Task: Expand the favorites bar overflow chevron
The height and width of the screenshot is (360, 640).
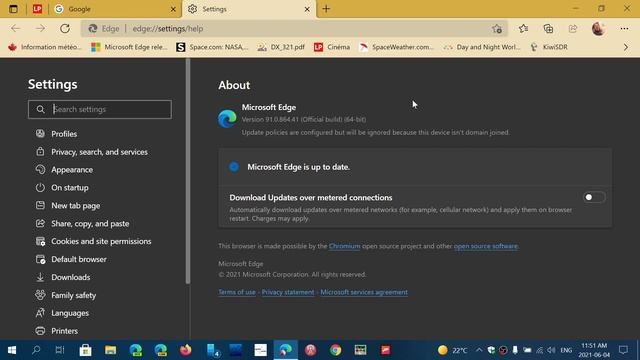Action: (626, 47)
